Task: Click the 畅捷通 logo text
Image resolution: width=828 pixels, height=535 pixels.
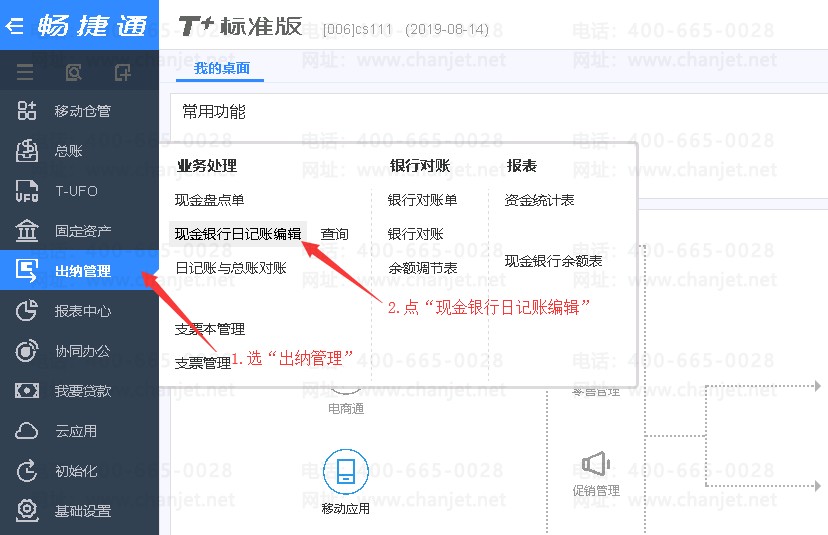Action: (92, 25)
